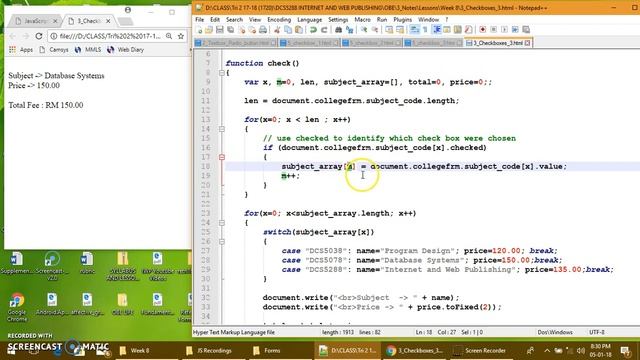The width and height of the screenshot is (640, 360).
Task: Click the Cut scissors icon in Notepad++
Action: (277, 29)
